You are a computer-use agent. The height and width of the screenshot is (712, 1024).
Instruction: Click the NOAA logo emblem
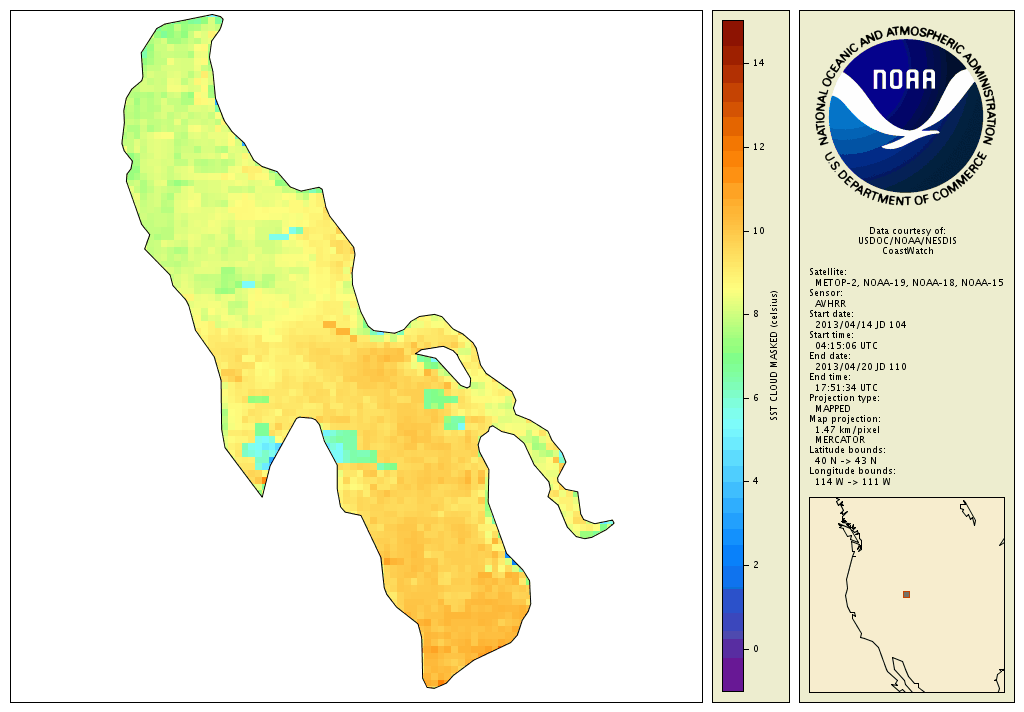pos(906,116)
